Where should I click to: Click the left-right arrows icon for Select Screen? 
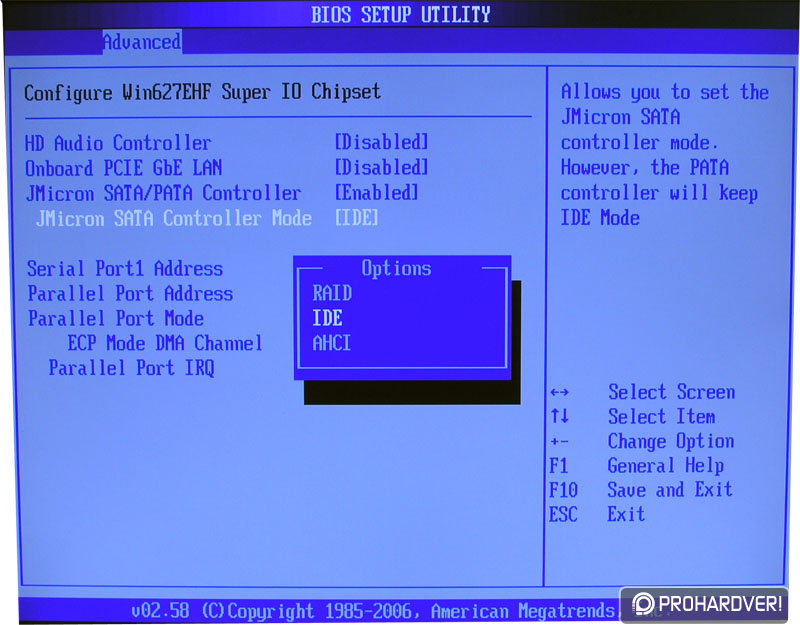(x=559, y=392)
